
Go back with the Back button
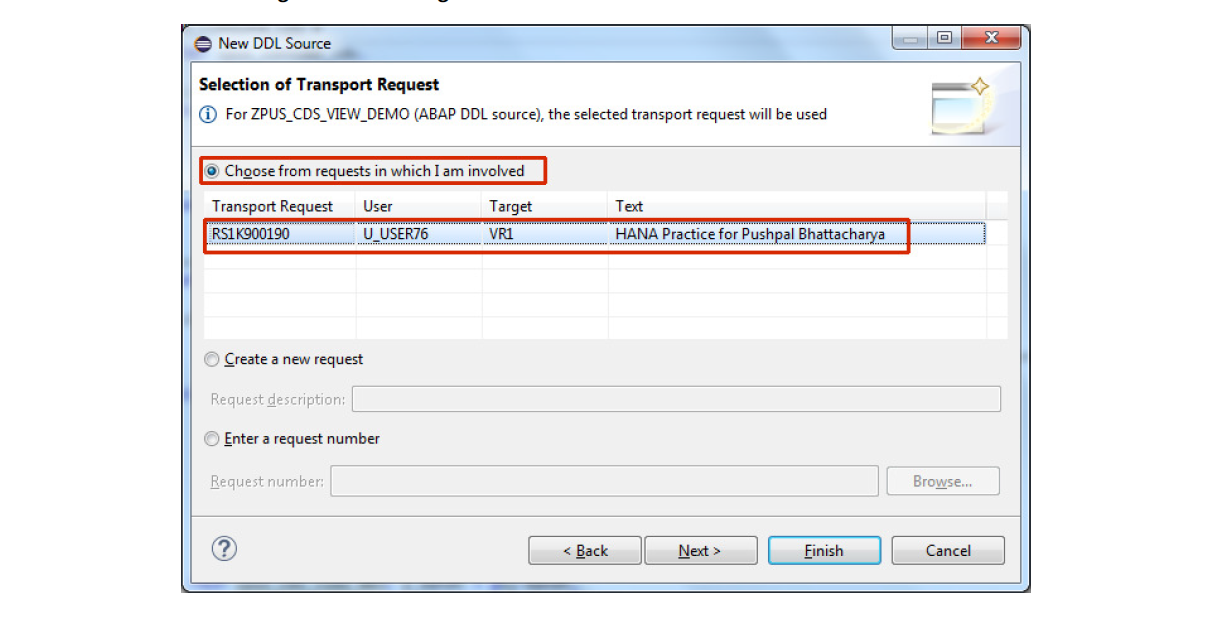coord(584,549)
